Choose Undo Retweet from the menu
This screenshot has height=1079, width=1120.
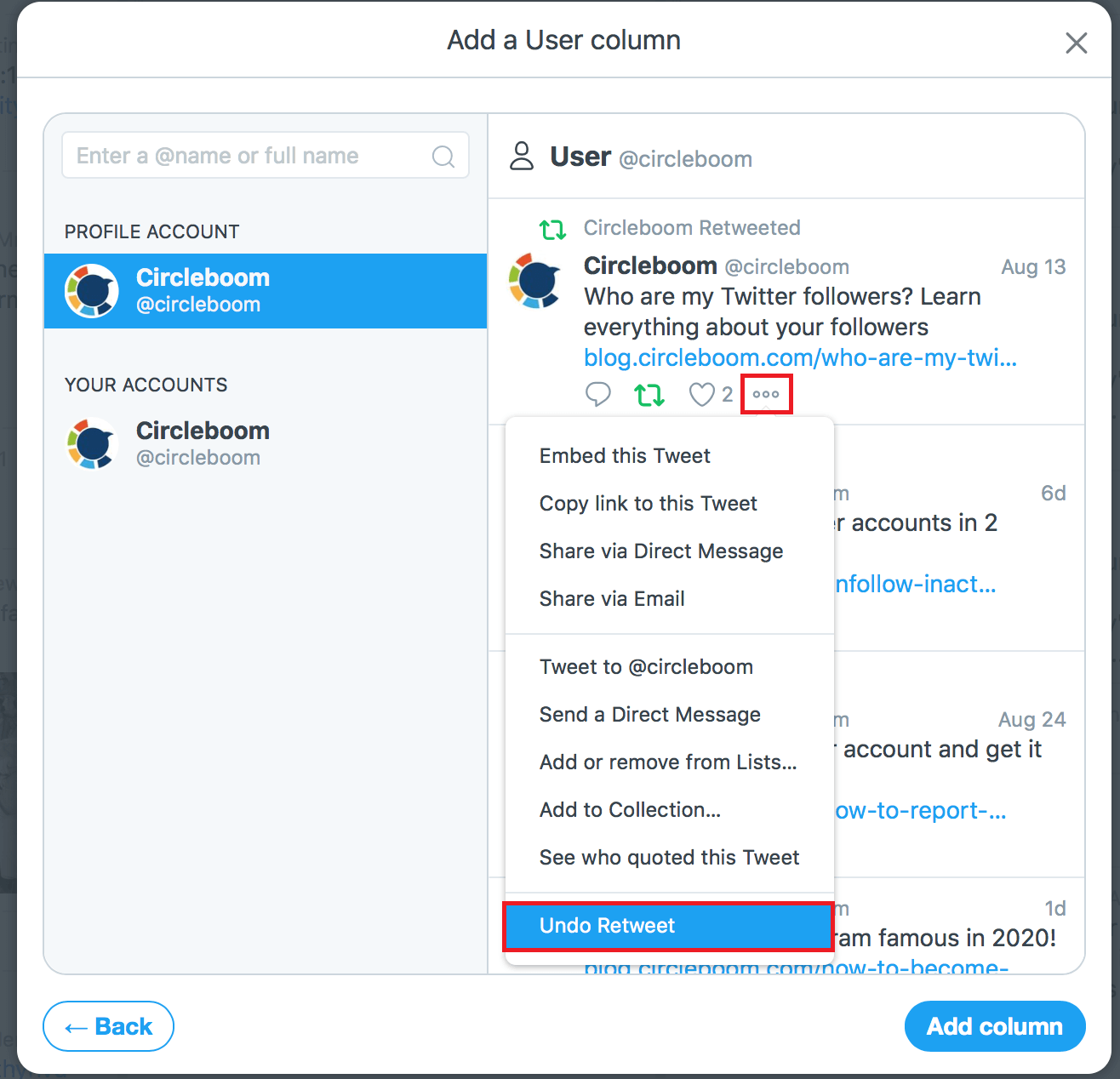coord(607,926)
